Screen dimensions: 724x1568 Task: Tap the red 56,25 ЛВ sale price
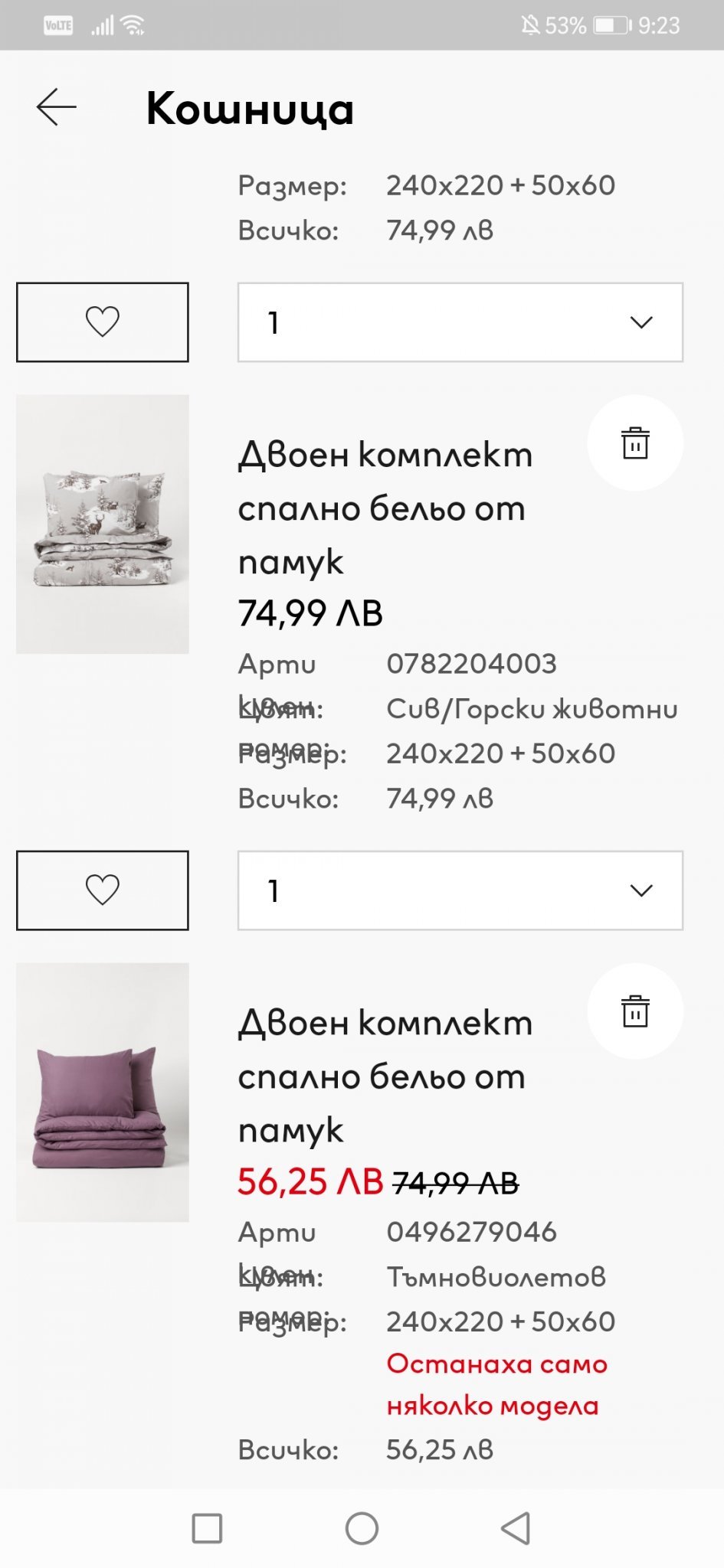(310, 1182)
